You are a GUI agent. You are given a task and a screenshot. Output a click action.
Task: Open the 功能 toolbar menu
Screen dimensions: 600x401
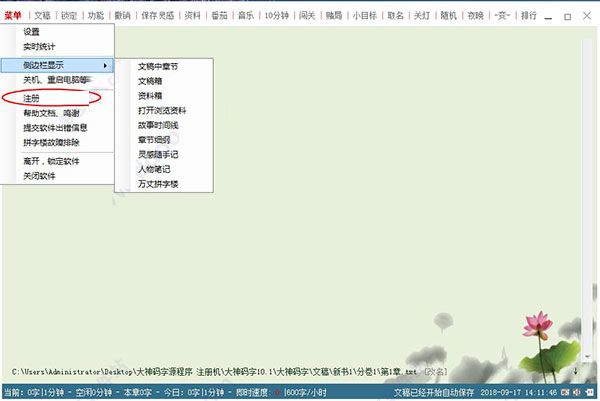click(x=96, y=16)
